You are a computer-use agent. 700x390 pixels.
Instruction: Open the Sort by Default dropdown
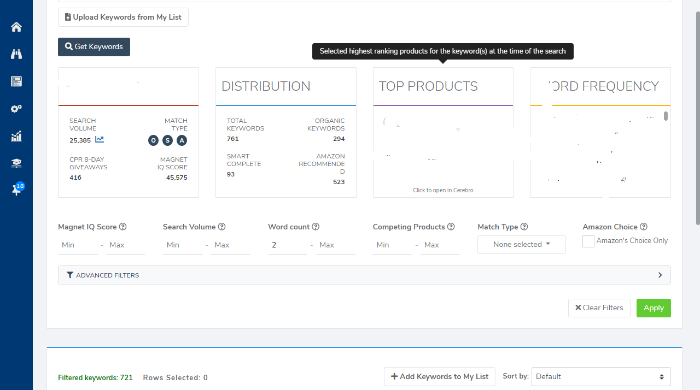pyautogui.click(x=600, y=377)
